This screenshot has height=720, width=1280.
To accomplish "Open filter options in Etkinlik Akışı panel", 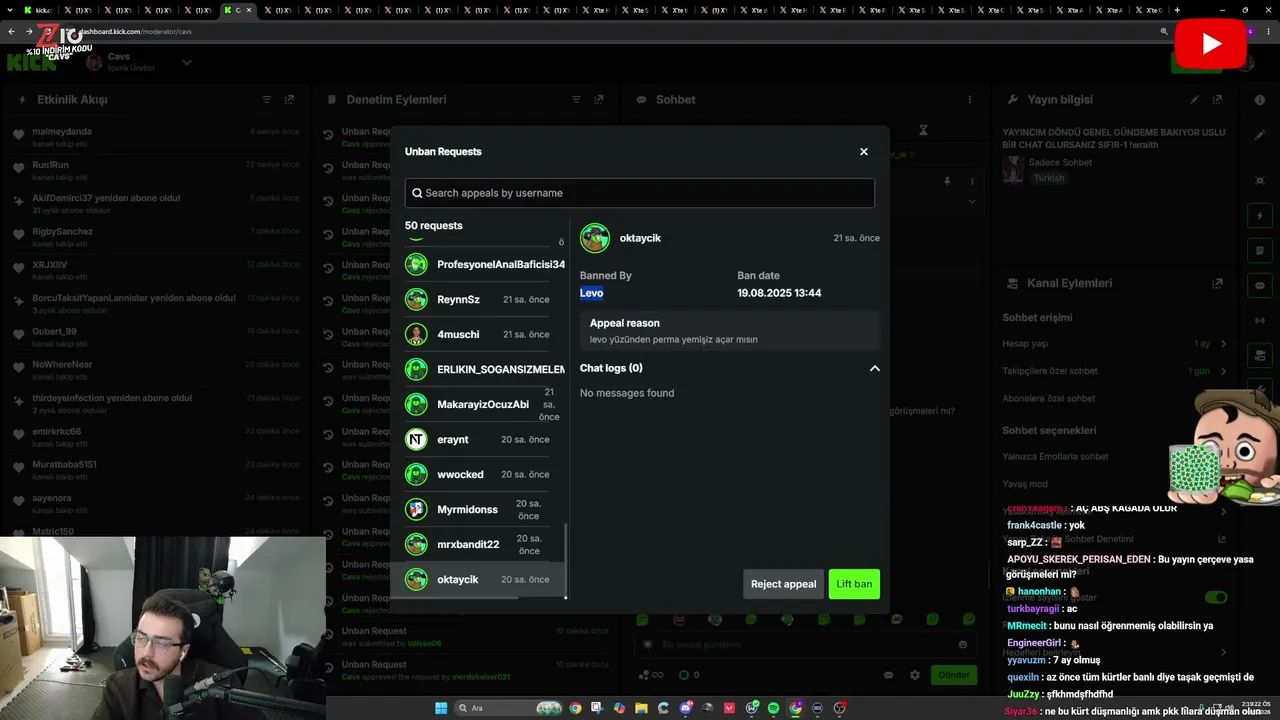I will pyautogui.click(x=267, y=100).
